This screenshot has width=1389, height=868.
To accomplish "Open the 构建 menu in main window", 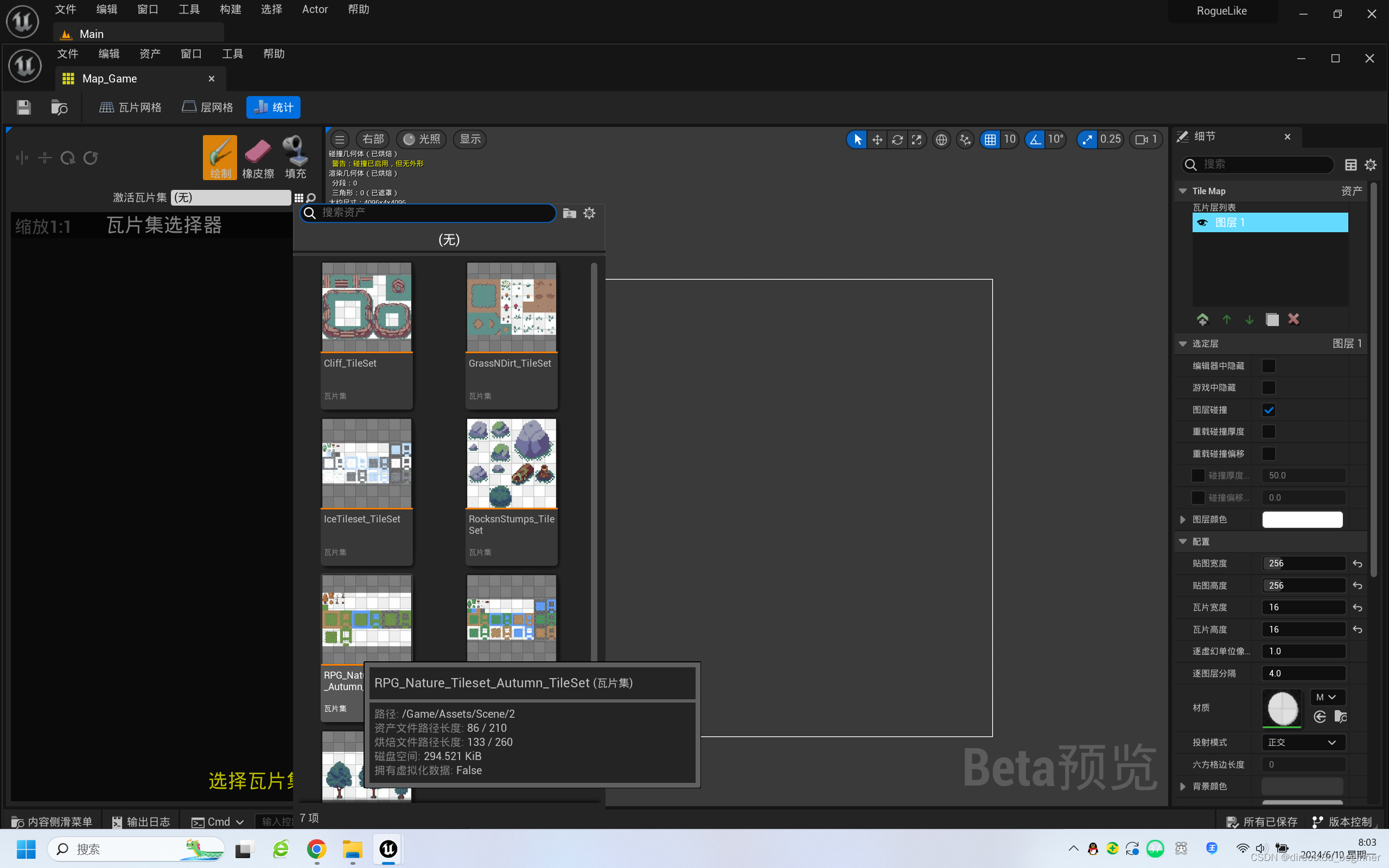I will coord(230,9).
